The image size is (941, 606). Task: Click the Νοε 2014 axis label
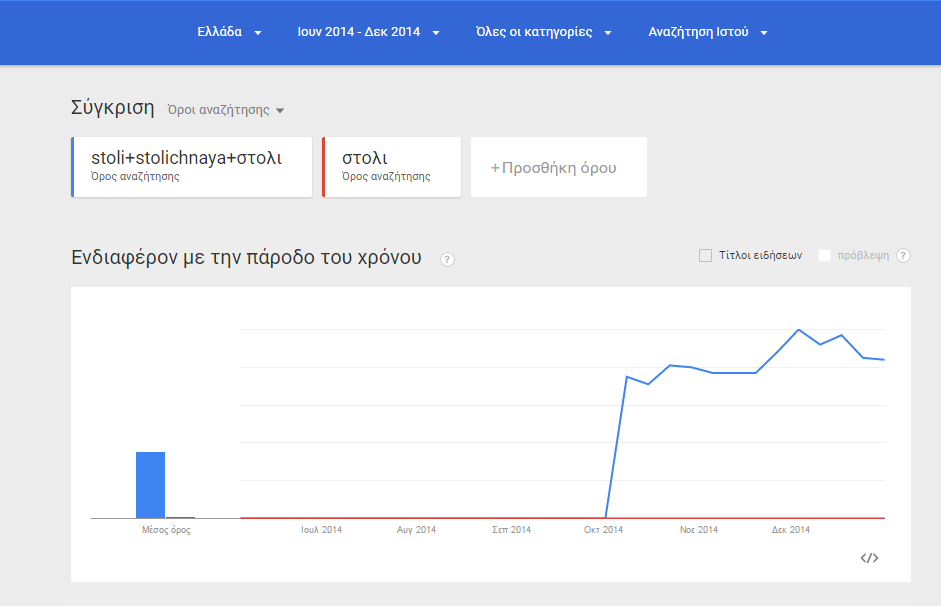699,530
